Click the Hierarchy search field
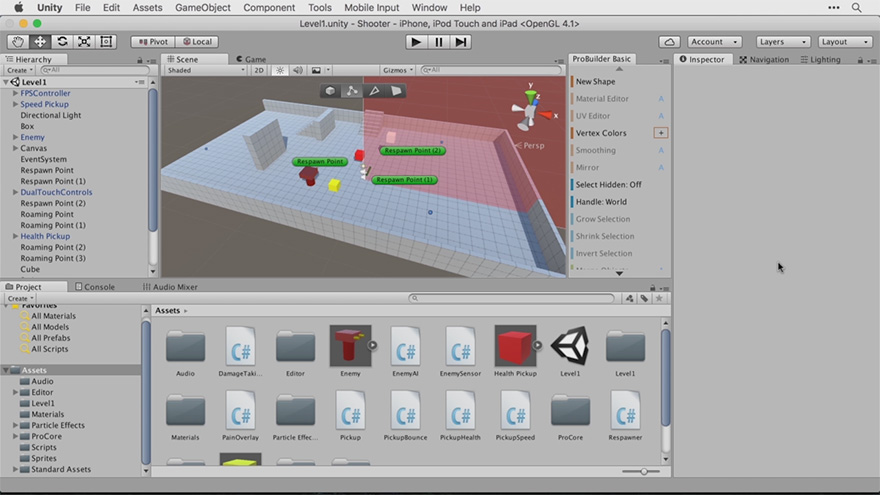Image resolution: width=880 pixels, height=495 pixels. point(94,70)
